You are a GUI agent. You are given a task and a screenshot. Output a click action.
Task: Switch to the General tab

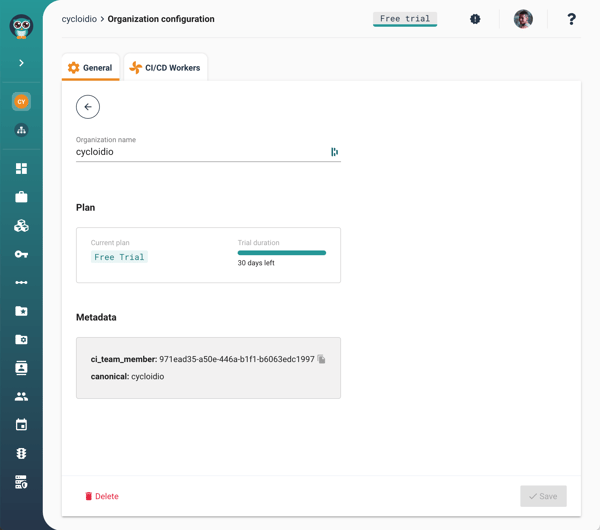click(90, 68)
